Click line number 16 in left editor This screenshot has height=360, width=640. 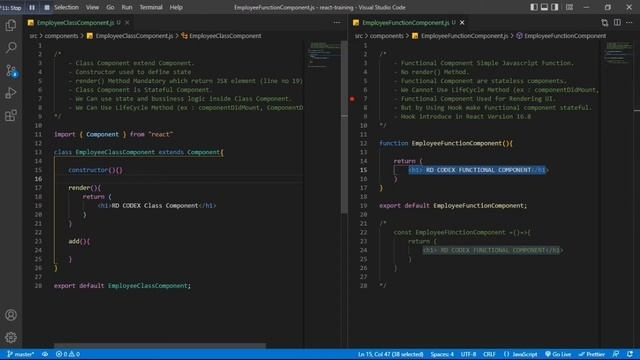[38, 179]
